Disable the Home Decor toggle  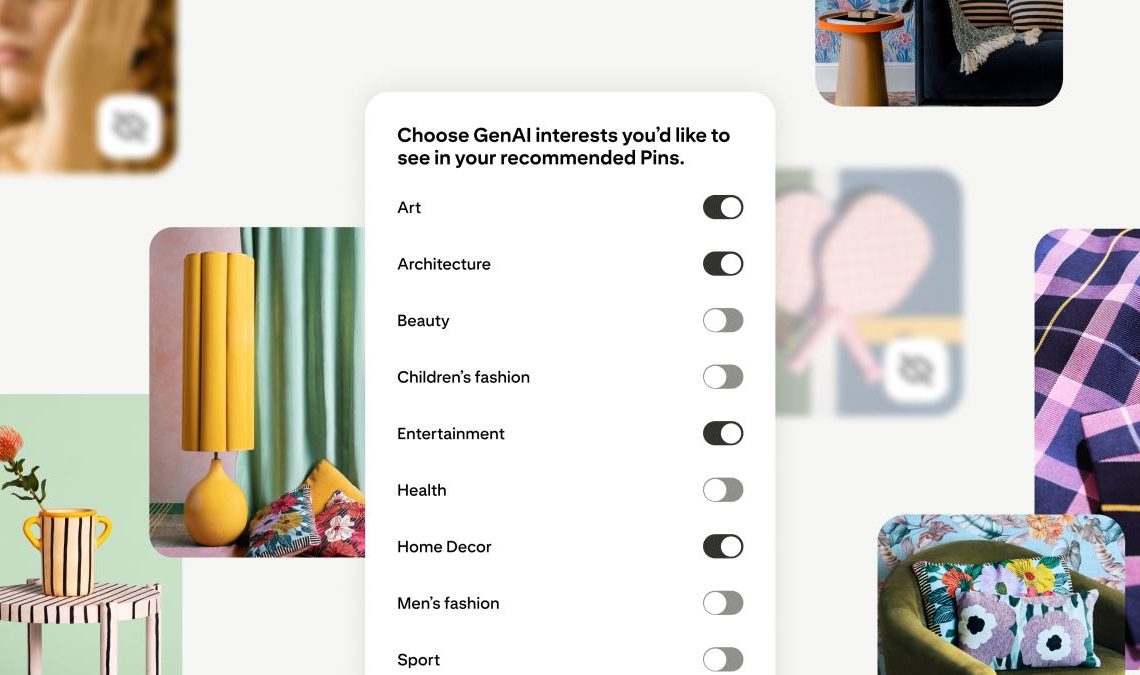pyautogui.click(x=723, y=546)
